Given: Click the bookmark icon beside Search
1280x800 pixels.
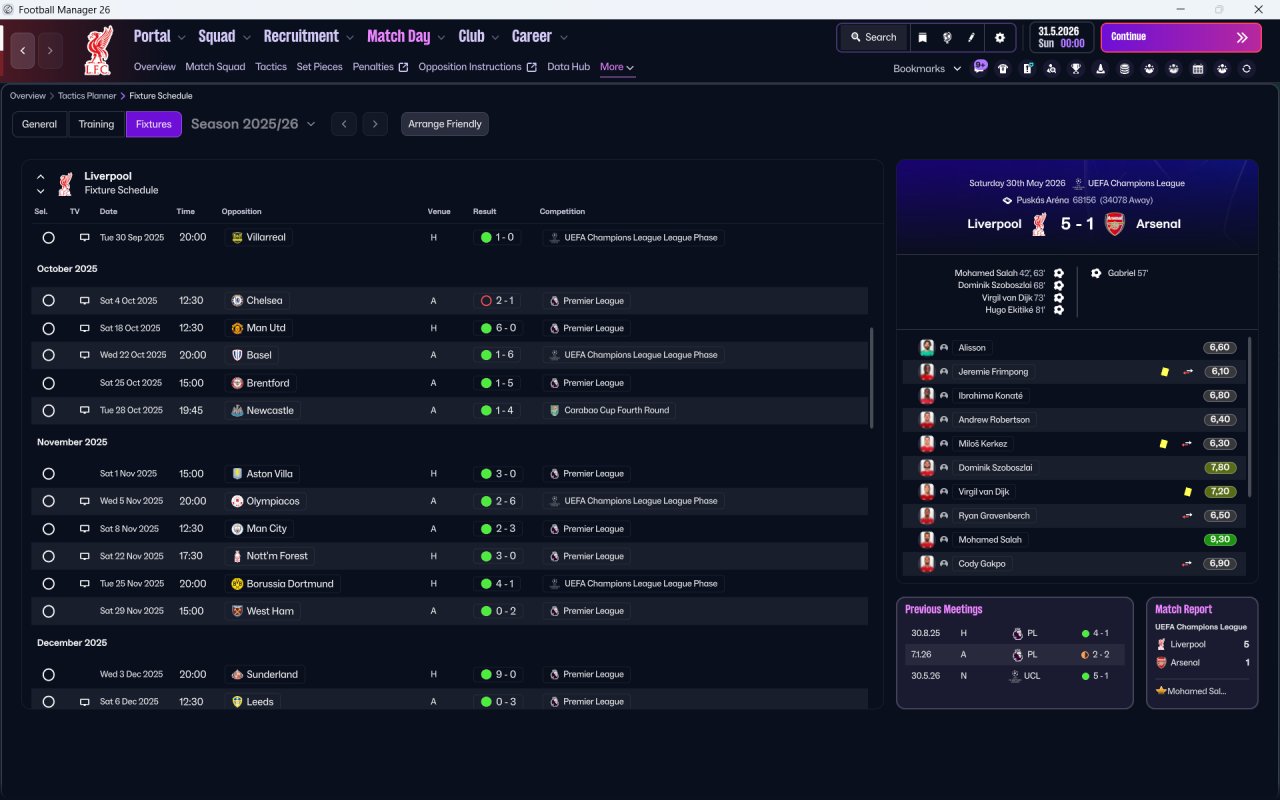Looking at the screenshot, I should point(923,37).
